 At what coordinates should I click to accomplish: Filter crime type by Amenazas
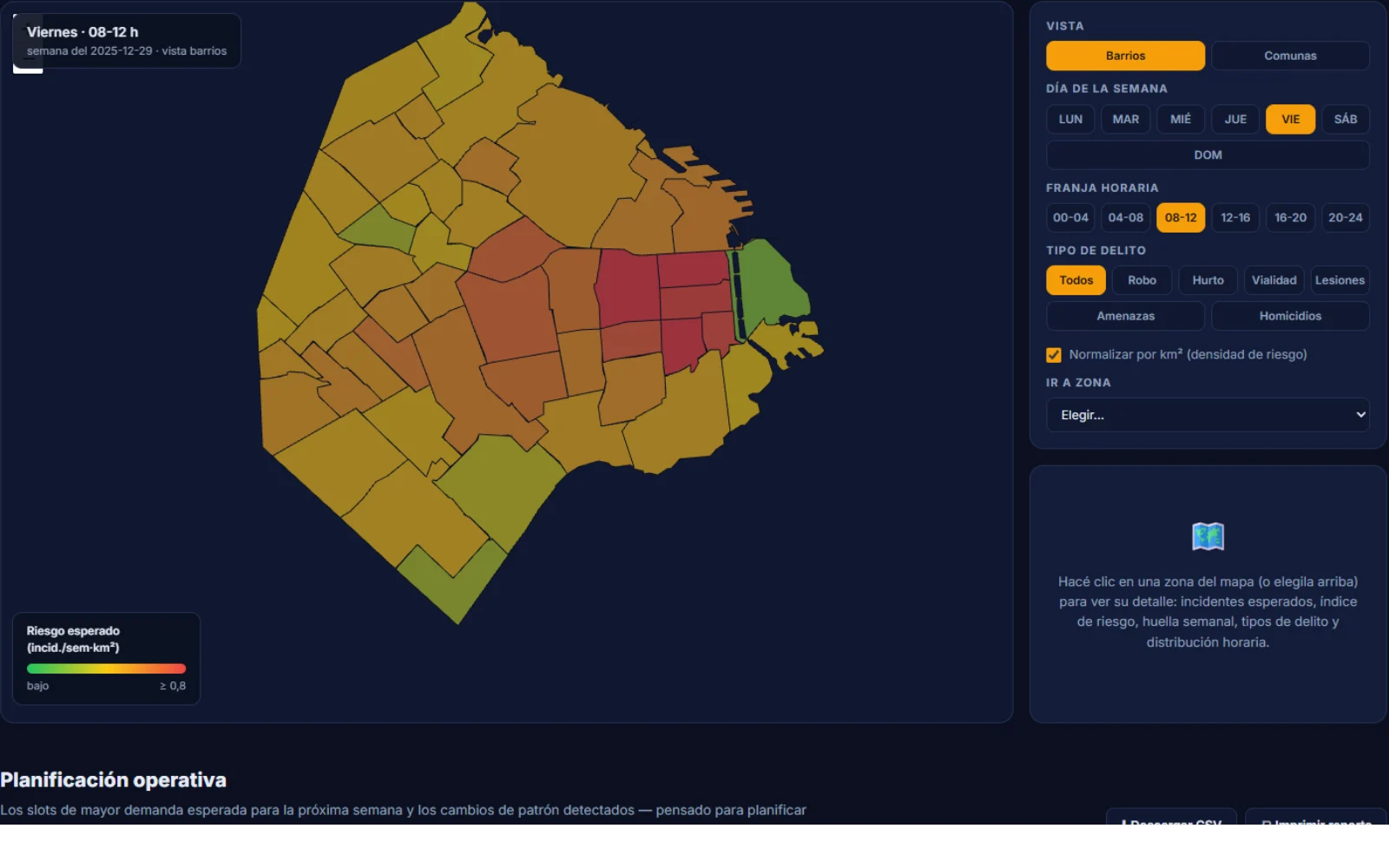(x=1125, y=316)
